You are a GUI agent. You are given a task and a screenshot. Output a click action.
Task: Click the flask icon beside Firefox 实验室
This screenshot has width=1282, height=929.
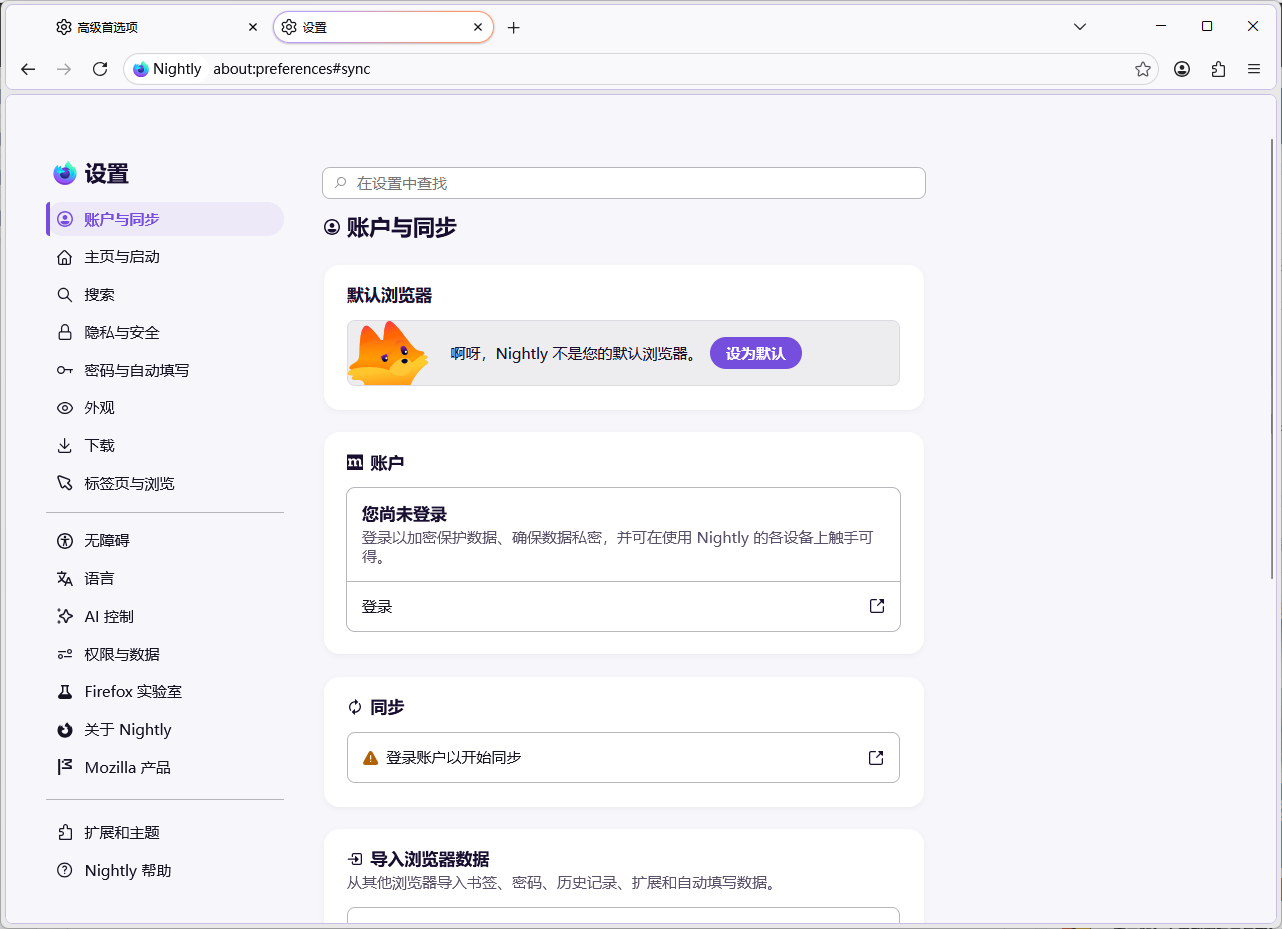coord(65,692)
